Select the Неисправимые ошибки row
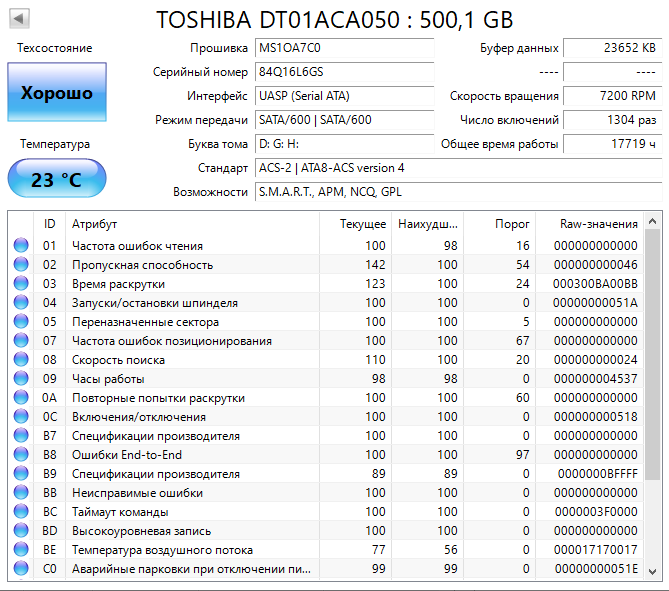The width and height of the screenshot is (669, 591). 326,492
